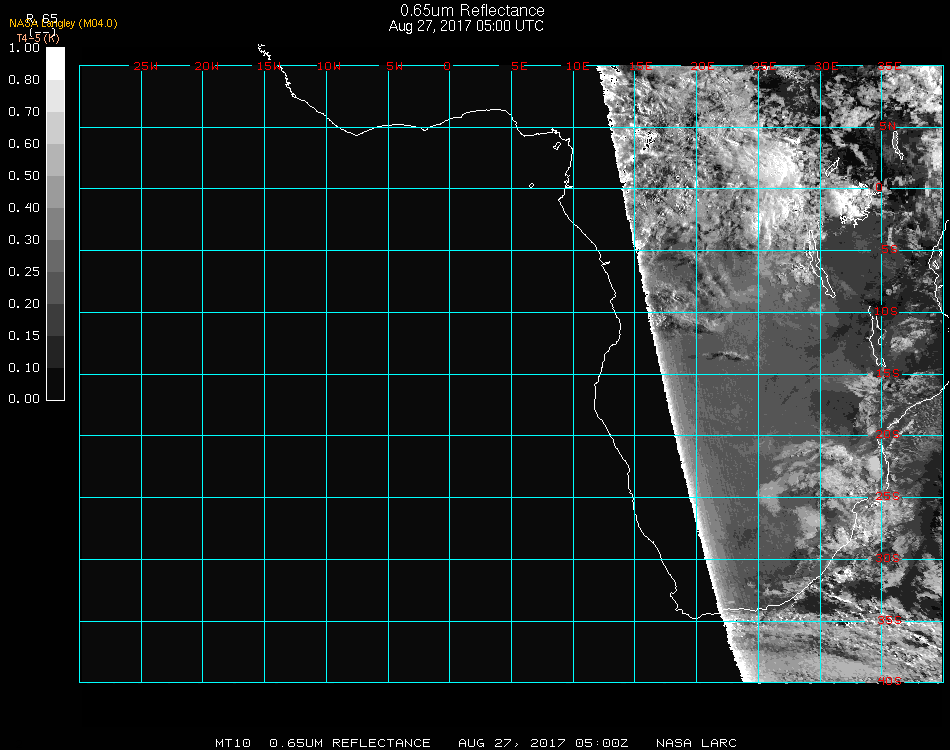This screenshot has width=950, height=750.
Task: Click the 20E longitude label
Action: point(703,66)
